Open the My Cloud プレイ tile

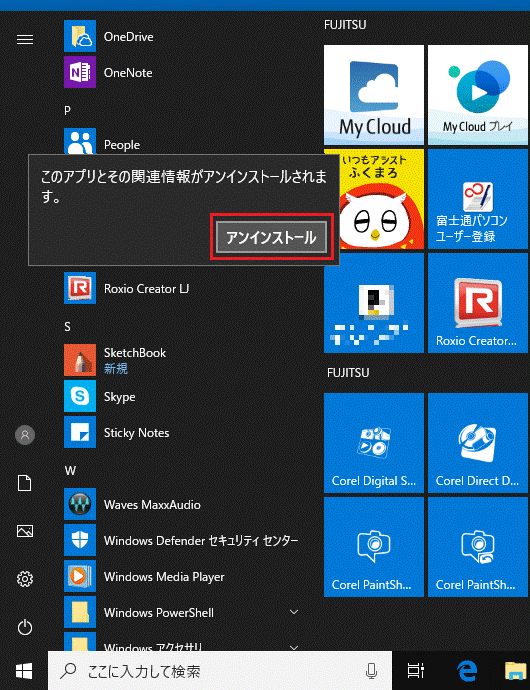click(x=478, y=95)
